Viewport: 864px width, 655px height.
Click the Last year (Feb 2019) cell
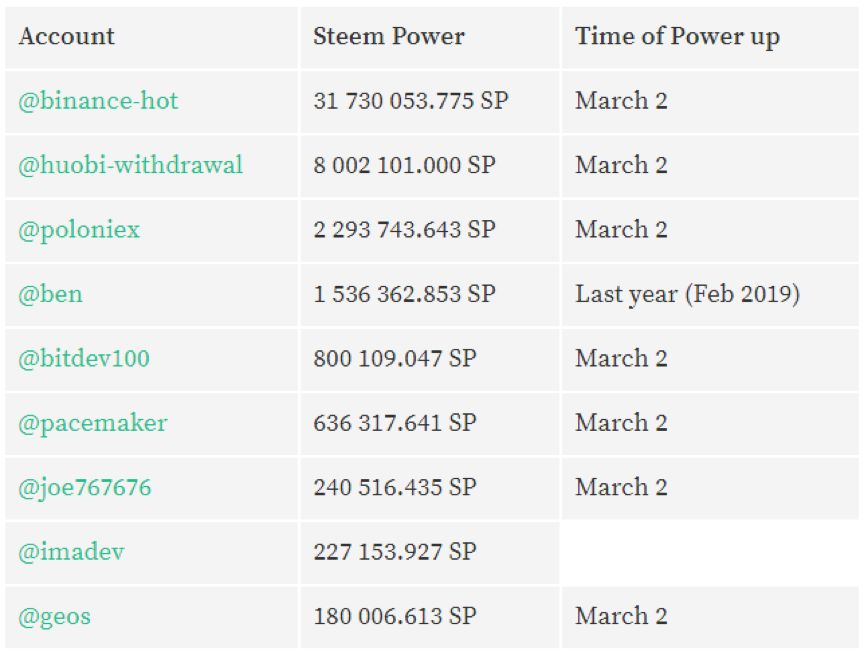[x=687, y=294]
